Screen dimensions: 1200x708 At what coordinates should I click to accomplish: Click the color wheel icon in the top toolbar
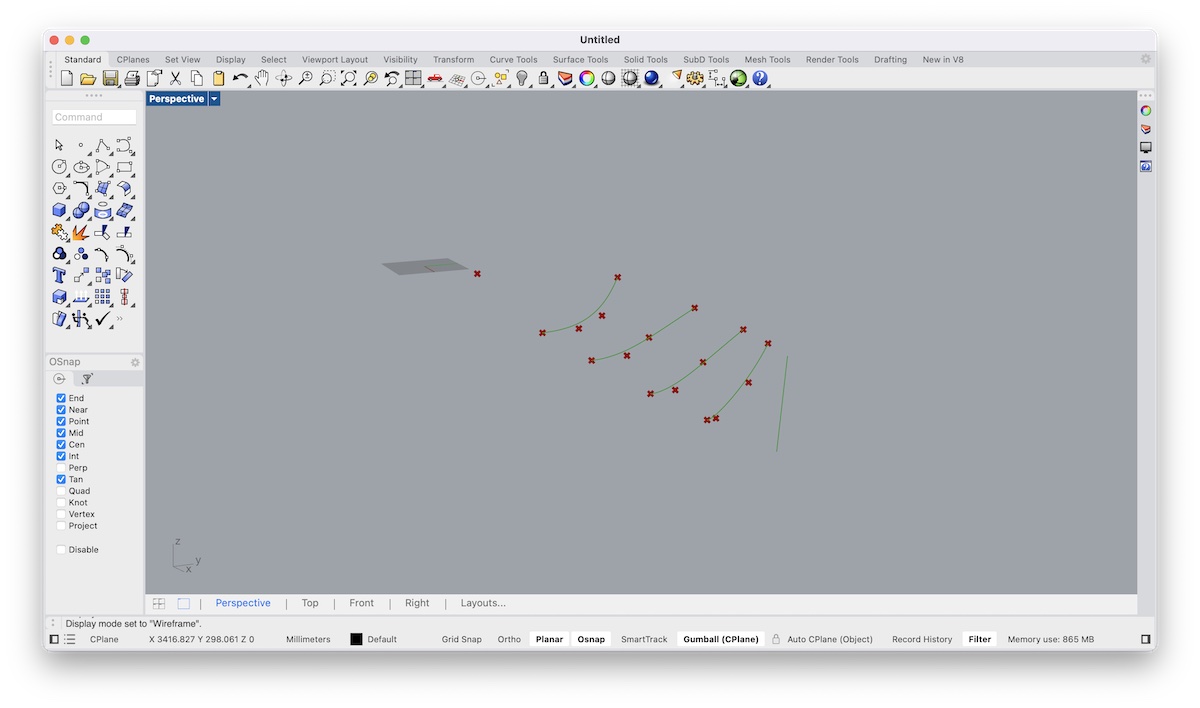click(587, 78)
